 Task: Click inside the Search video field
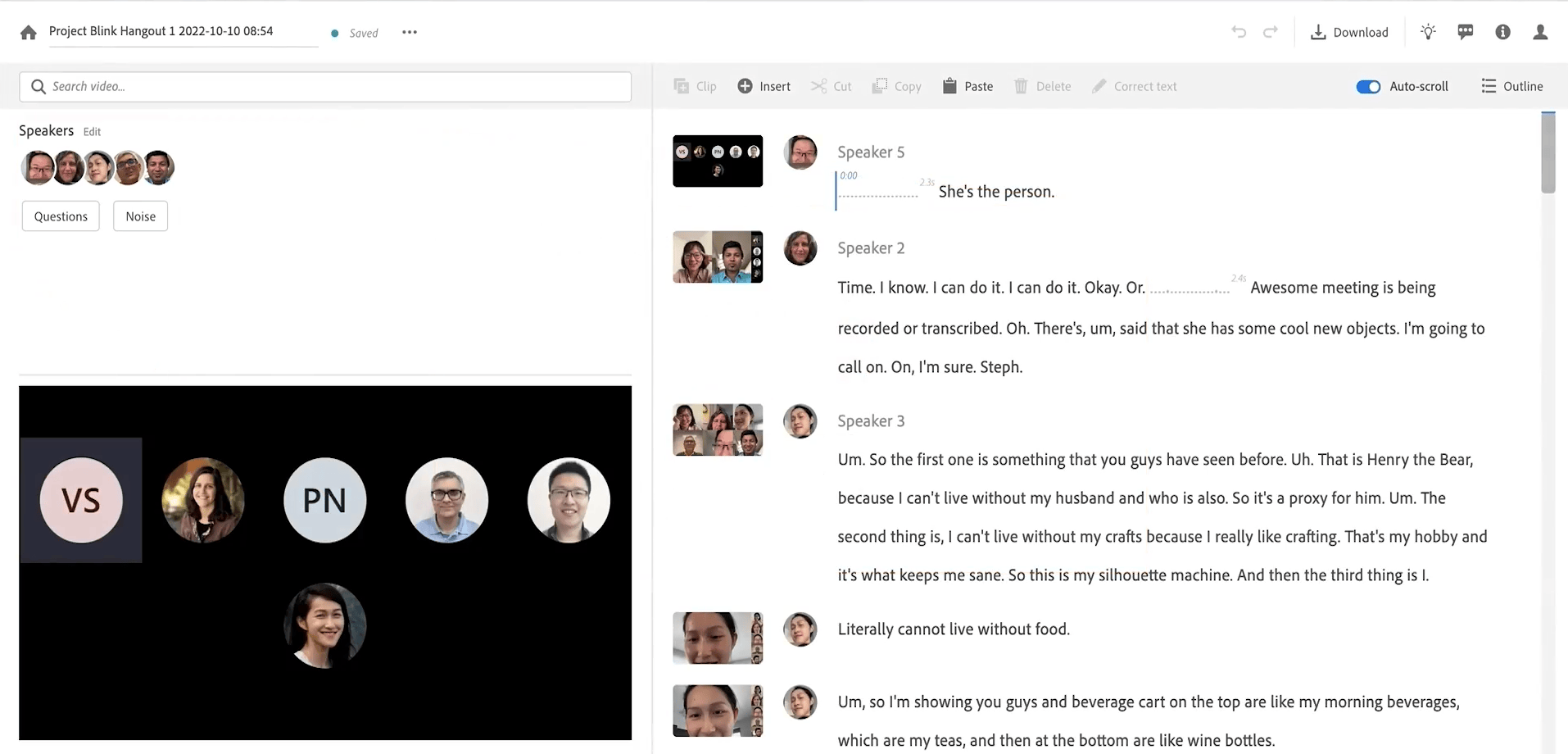pos(324,86)
